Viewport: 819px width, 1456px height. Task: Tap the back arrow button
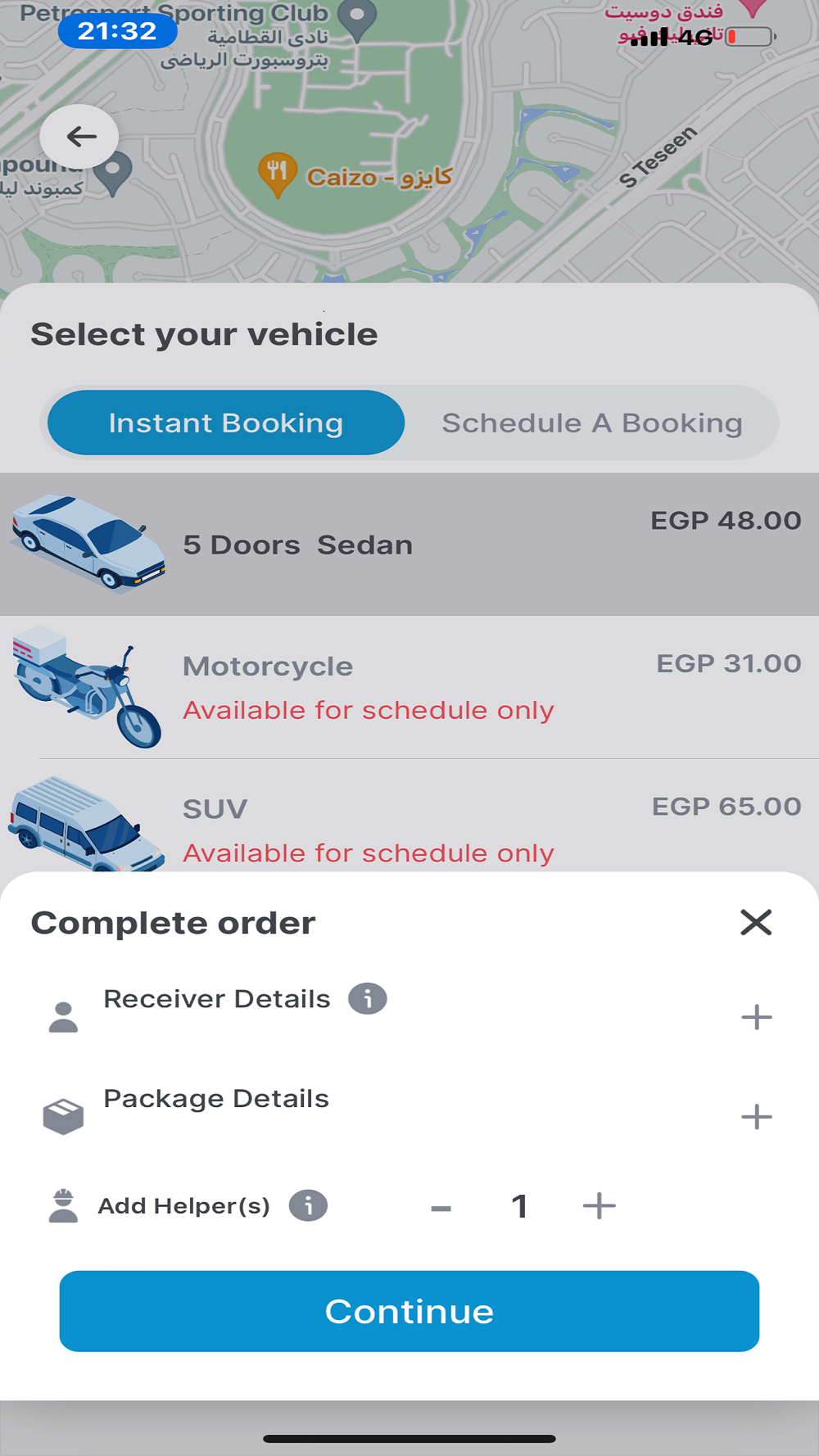pyautogui.click(x=79, y=136)
